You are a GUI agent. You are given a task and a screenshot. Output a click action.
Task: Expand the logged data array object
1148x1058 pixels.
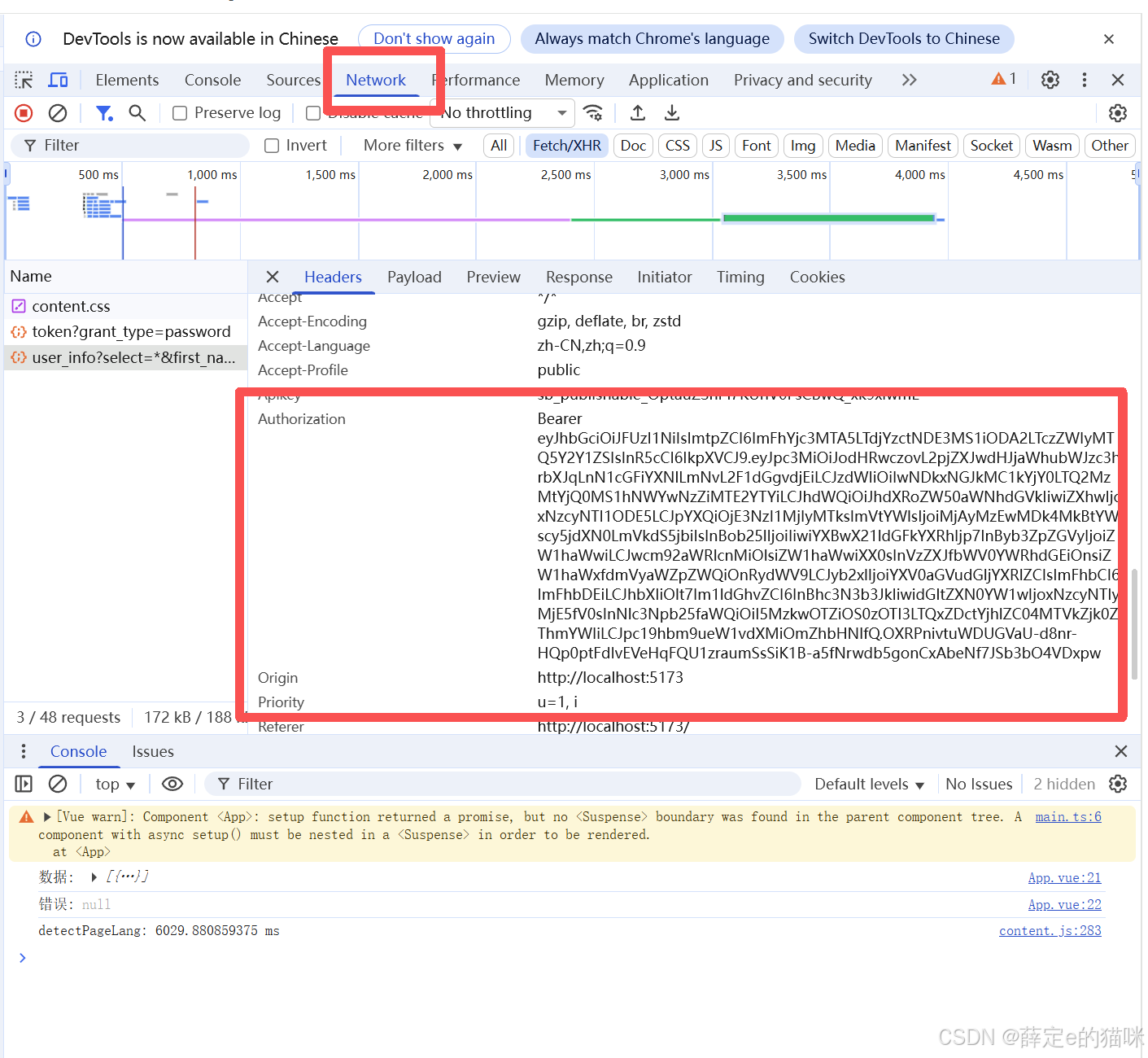coord(94,877)
